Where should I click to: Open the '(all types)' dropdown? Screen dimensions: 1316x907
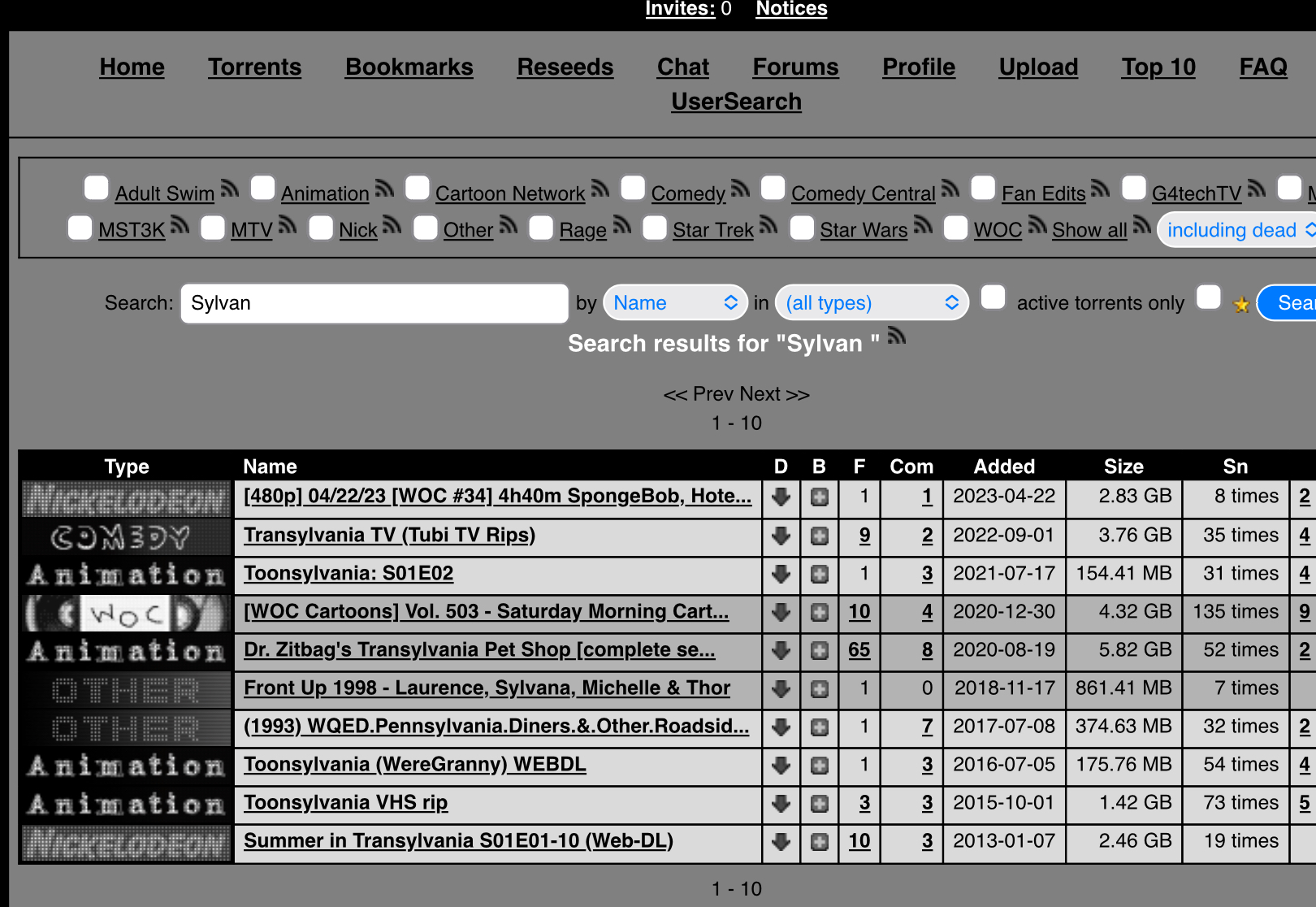[x=872, y=303]
